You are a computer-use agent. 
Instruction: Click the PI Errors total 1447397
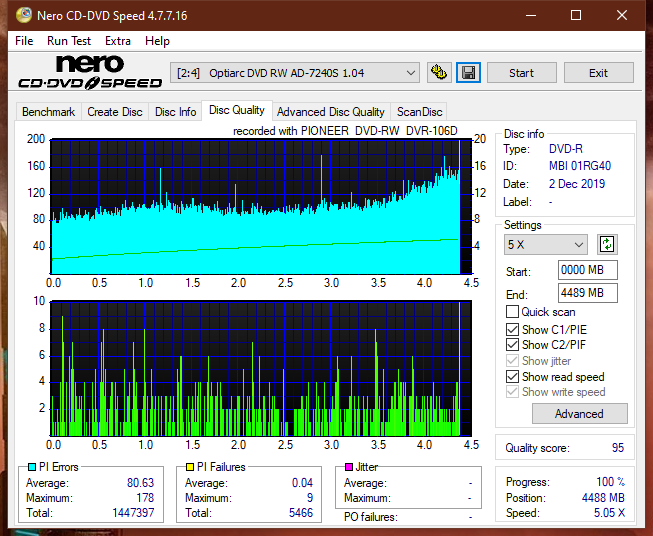[x=133, y=513]
